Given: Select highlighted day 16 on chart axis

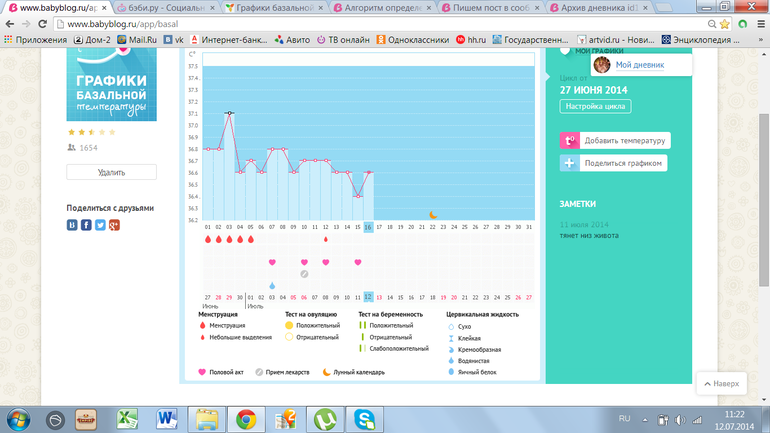Looking at the screenshot, I should point(368,227).
